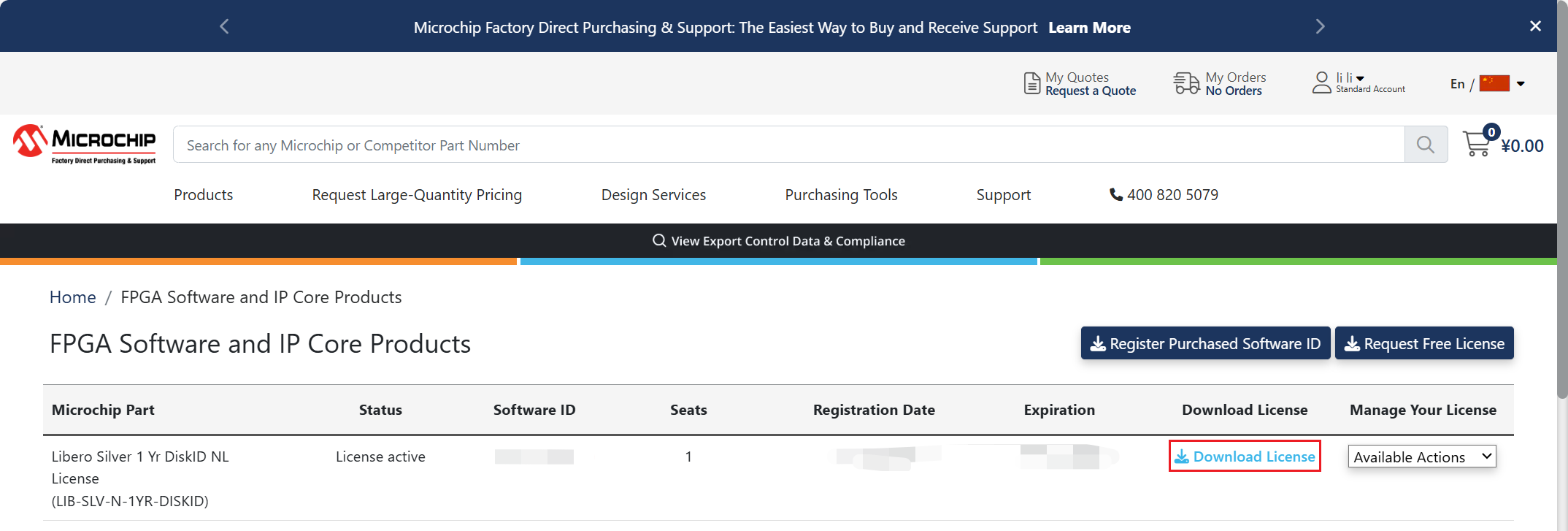This screenshot has height=531, width=1568.
Task: Open the Products menu
Action: (x=204, y=195)
